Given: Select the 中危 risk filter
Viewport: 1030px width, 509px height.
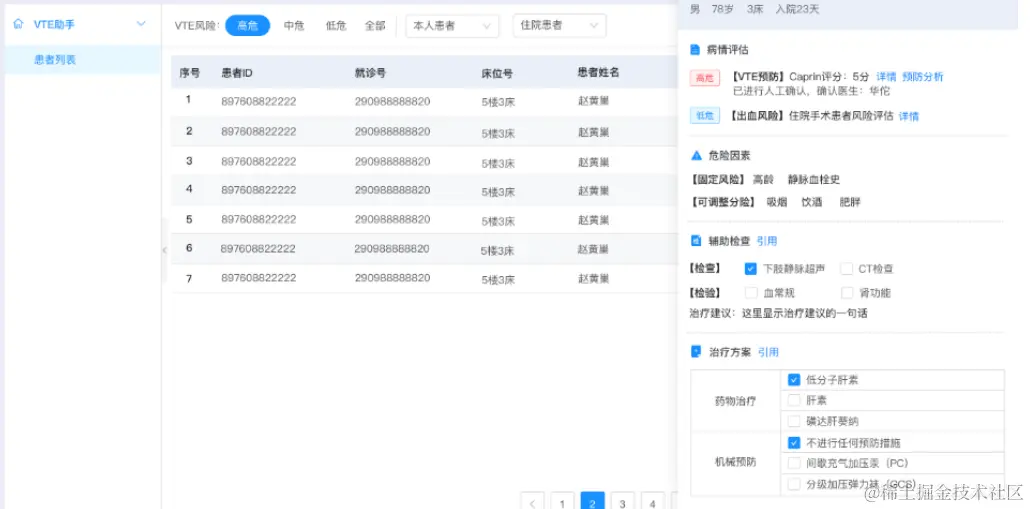Looking at the screenshot, I should 294,26.
